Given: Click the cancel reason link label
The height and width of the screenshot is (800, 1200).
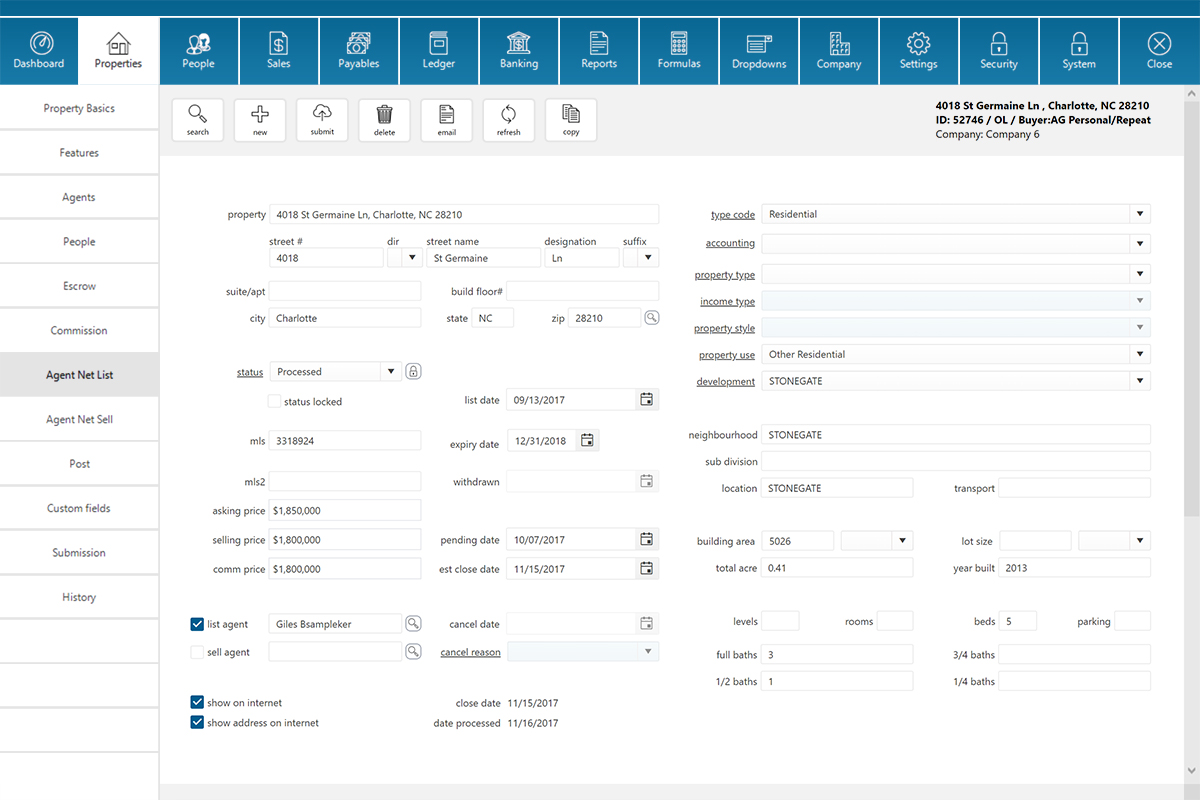Looking at the screenshot, I should coord(470,652).
